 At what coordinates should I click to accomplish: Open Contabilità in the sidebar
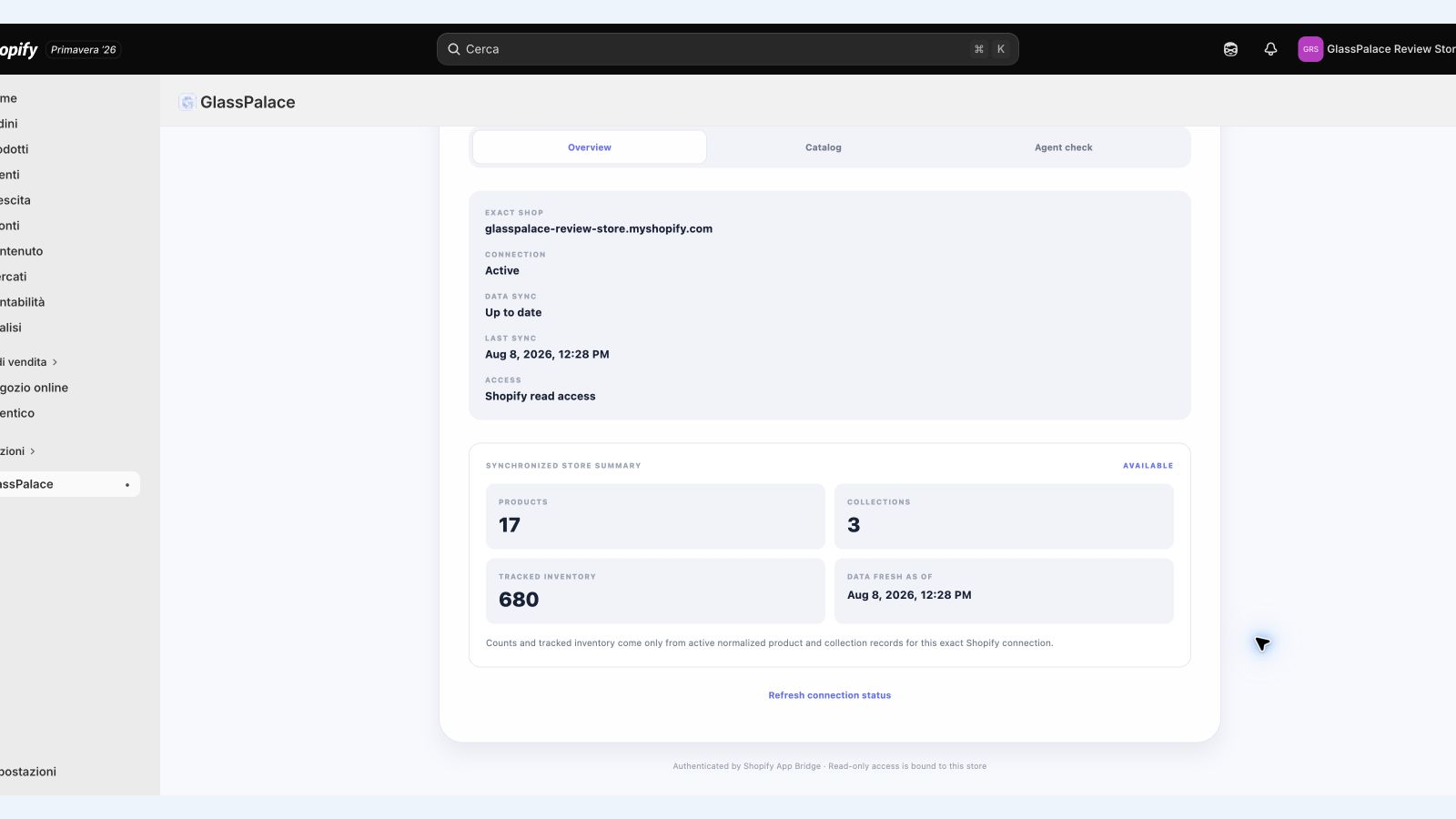coord(69,302)
